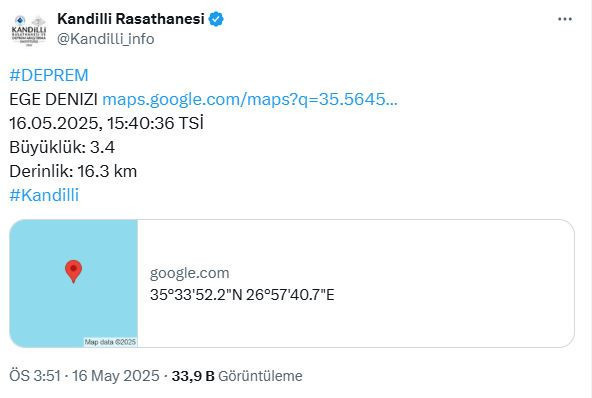Click the red map pin marker
Screen dimensions: 592x398
[74, 271]
